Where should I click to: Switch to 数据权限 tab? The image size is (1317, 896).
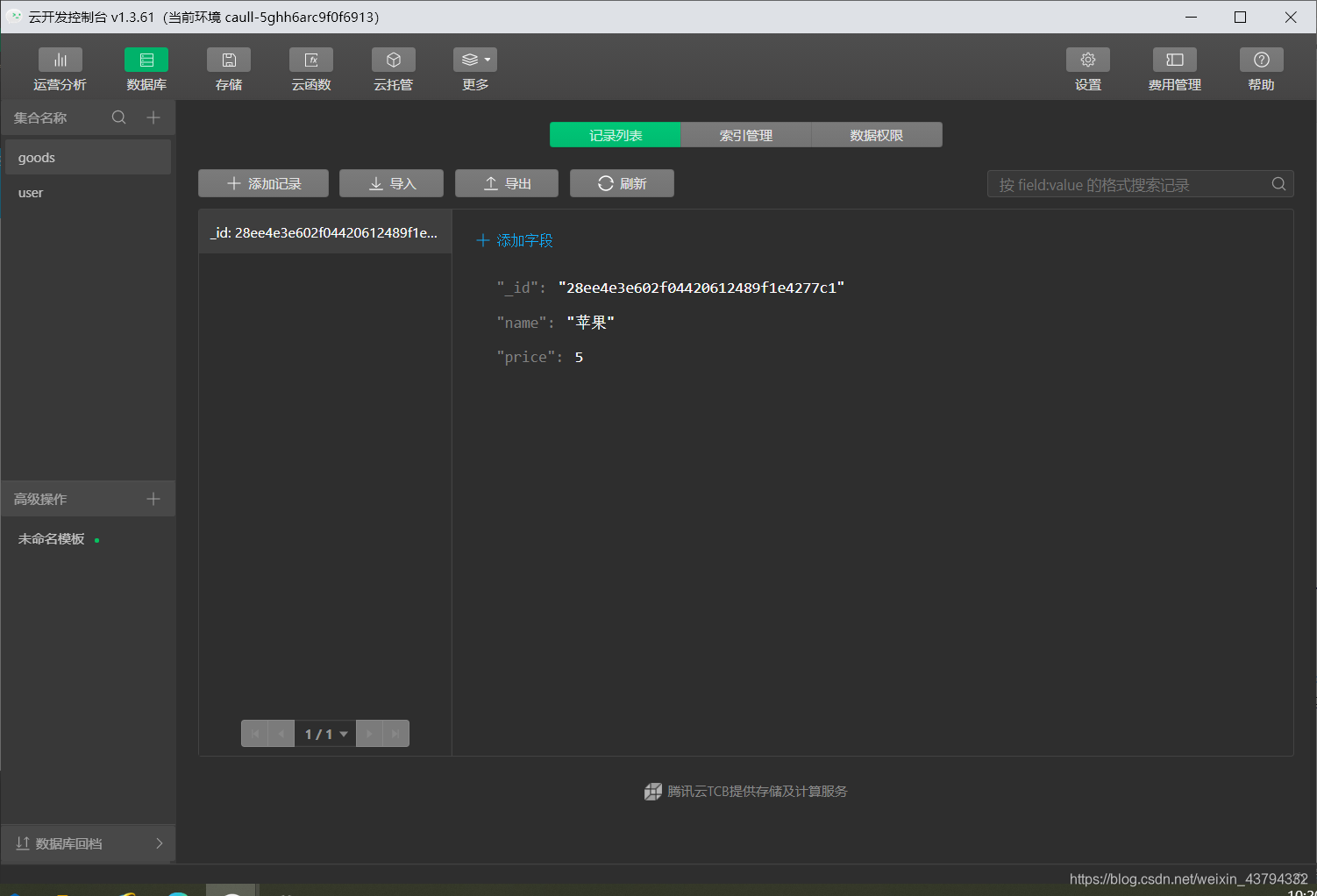[877, 135]
